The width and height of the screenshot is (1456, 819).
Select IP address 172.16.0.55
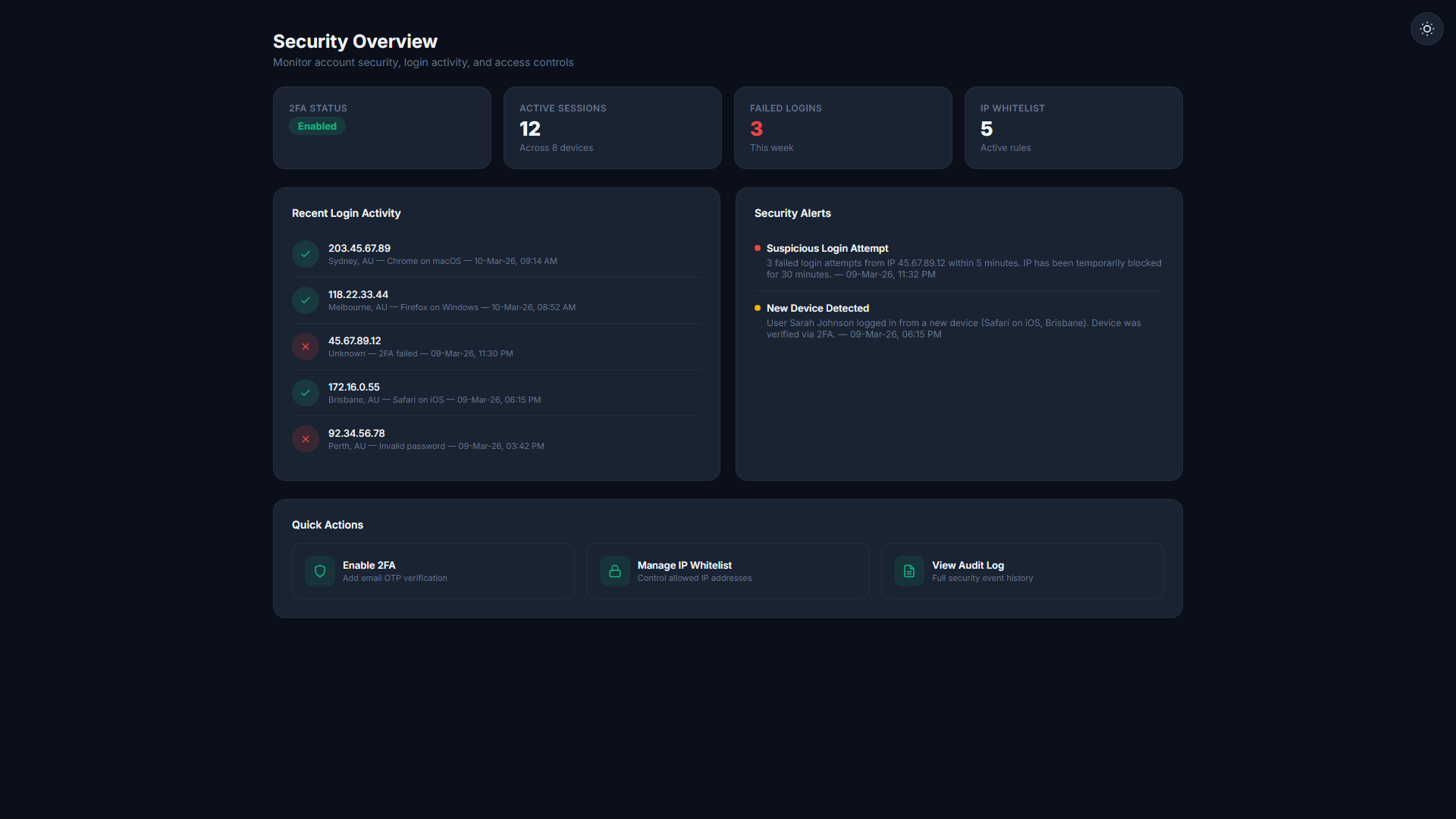coord(354,387)
